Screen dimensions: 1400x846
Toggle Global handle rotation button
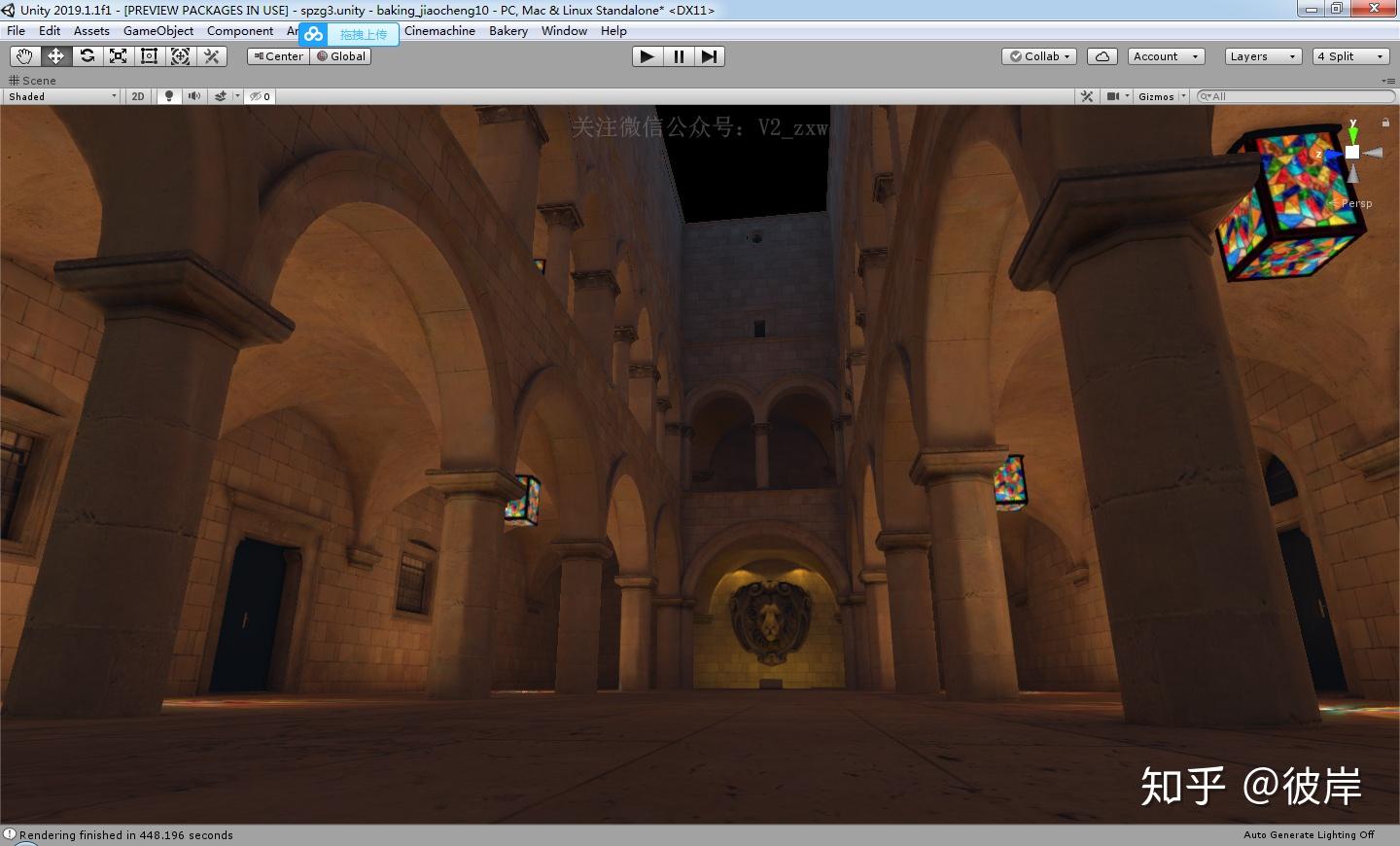pos(340,56)
